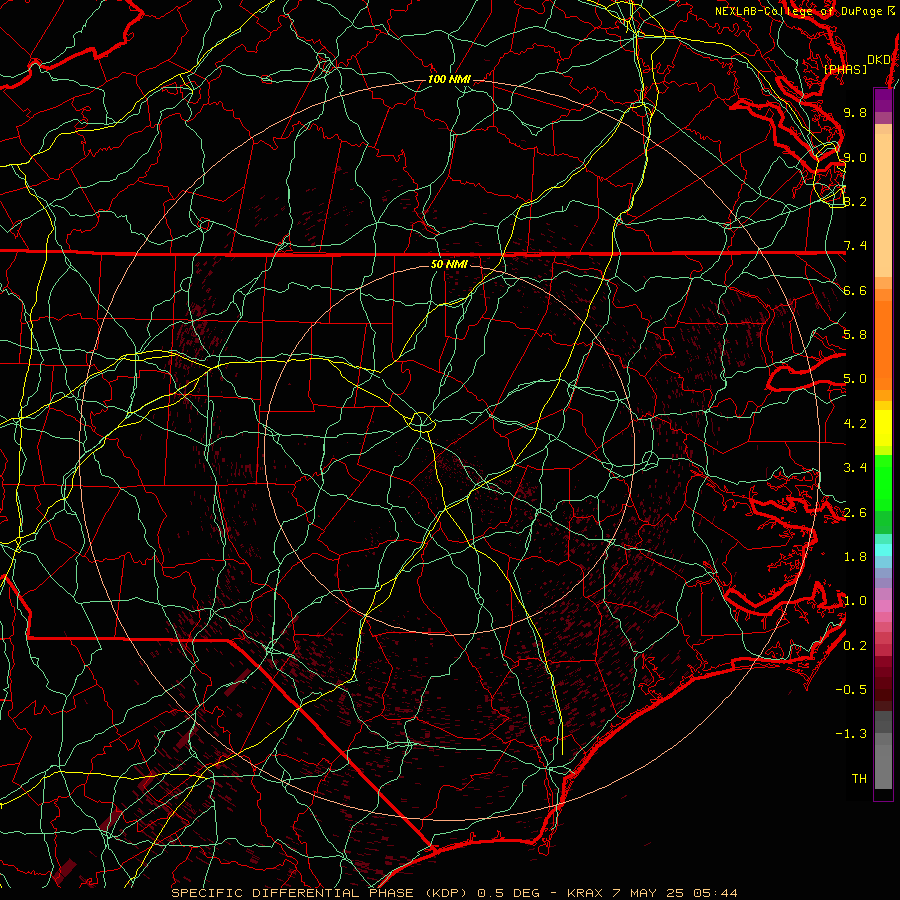The height and width of the screenshot is (900, 900).
Task: Click the "DKD" label above the color scale
Action: 879,60
